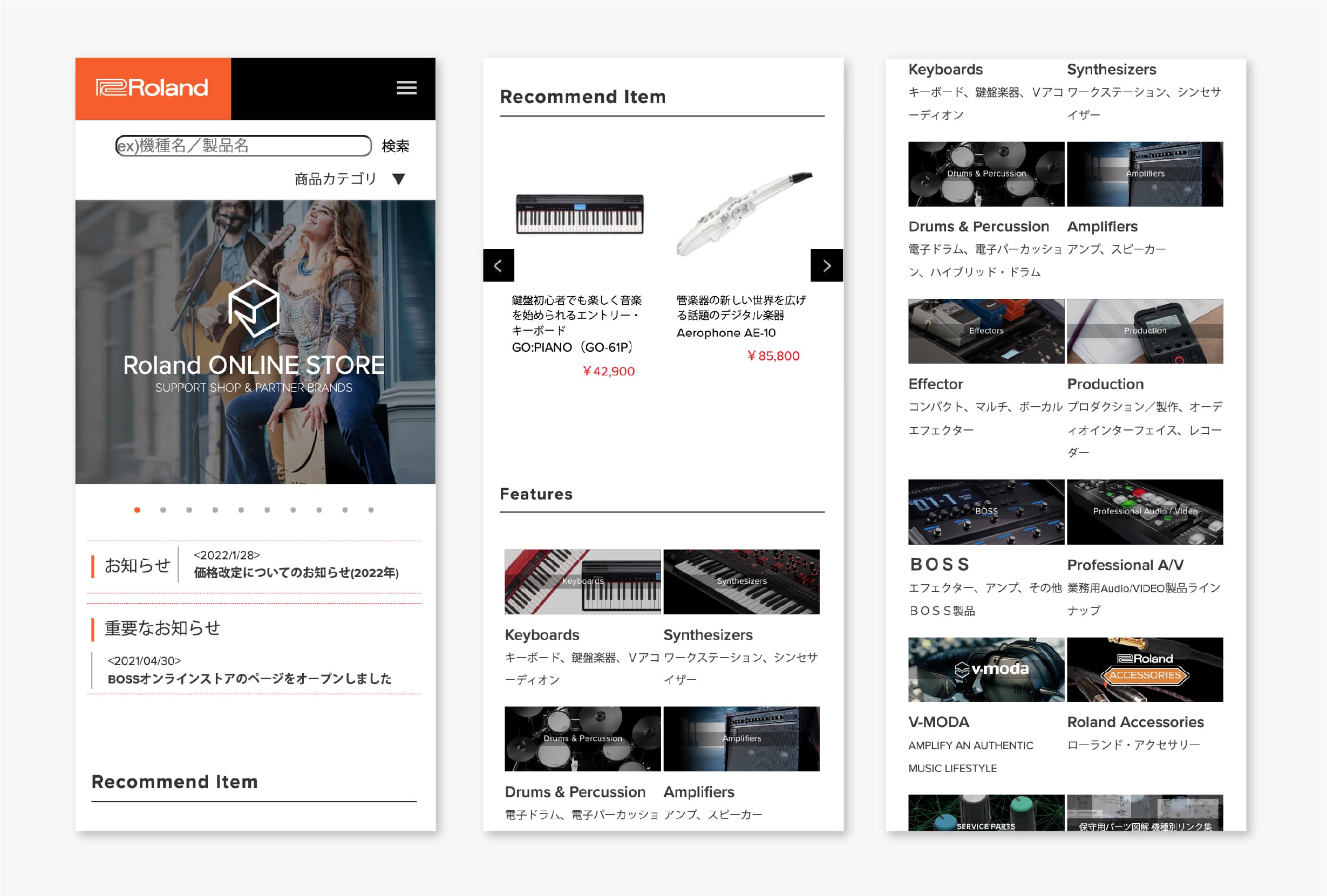1327x896 pixels.
Task: Click the Roland logo in header
Action: coord(153,88)
